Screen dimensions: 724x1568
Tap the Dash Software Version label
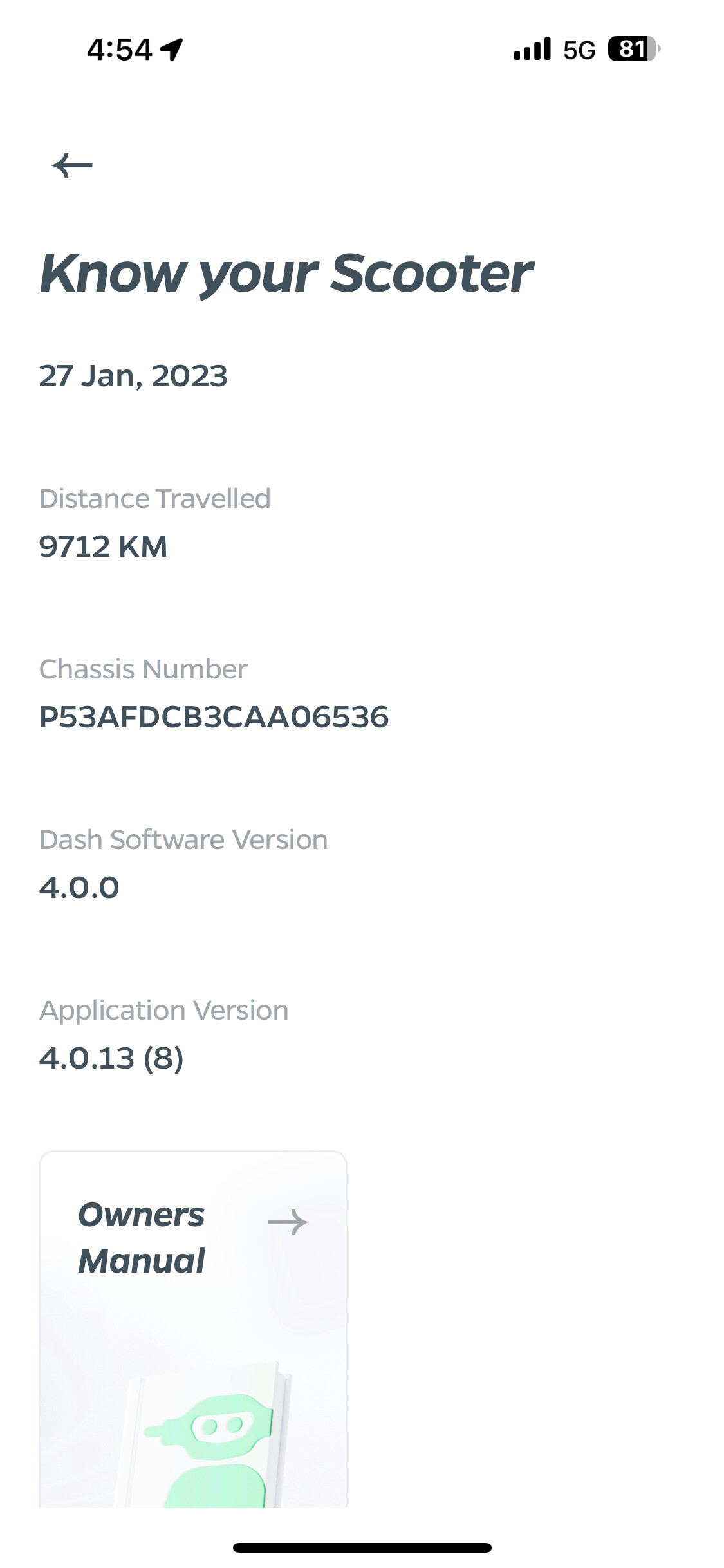click(183, 840)
